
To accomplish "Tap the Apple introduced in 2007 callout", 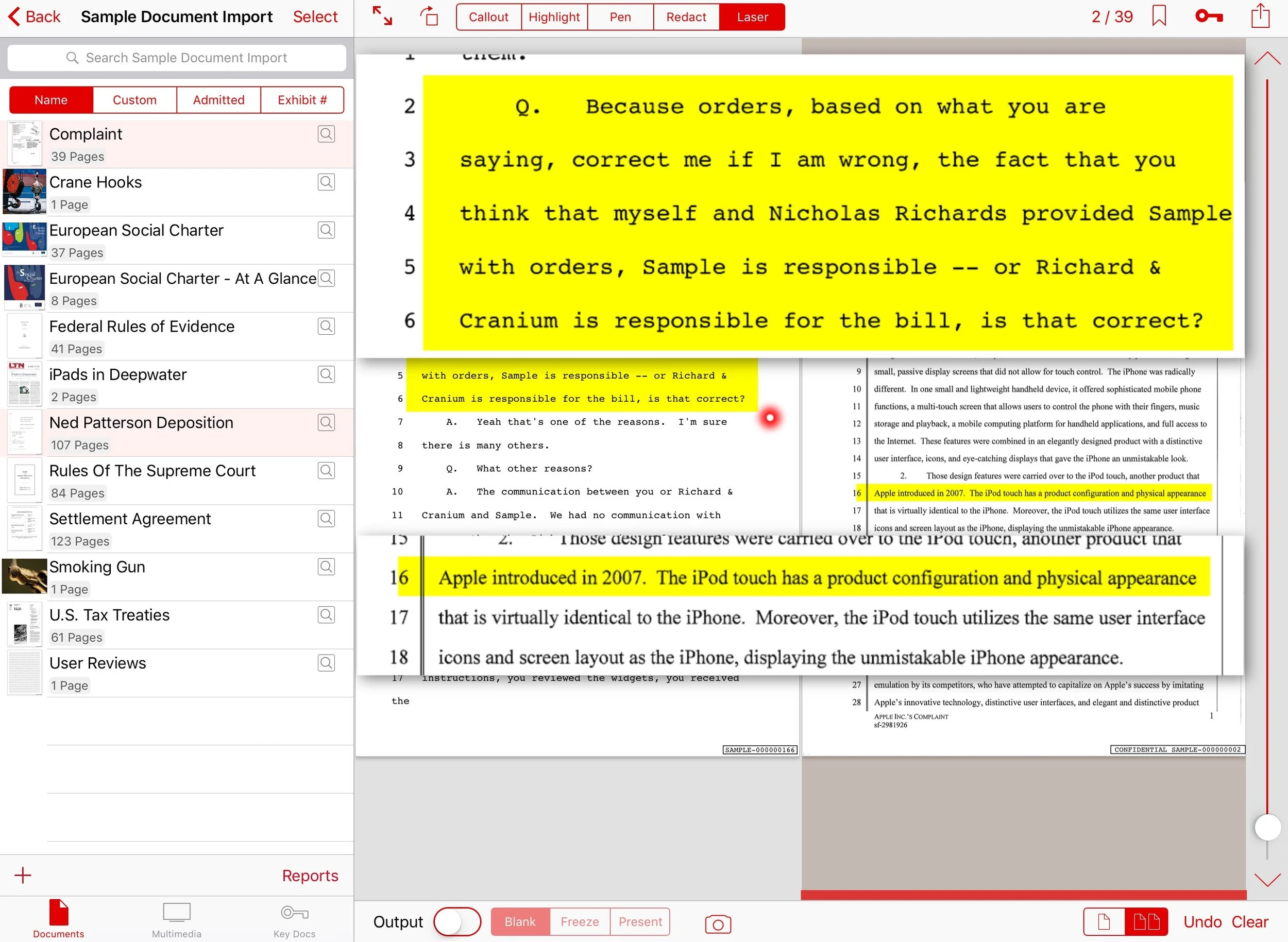I will (800, 605).
